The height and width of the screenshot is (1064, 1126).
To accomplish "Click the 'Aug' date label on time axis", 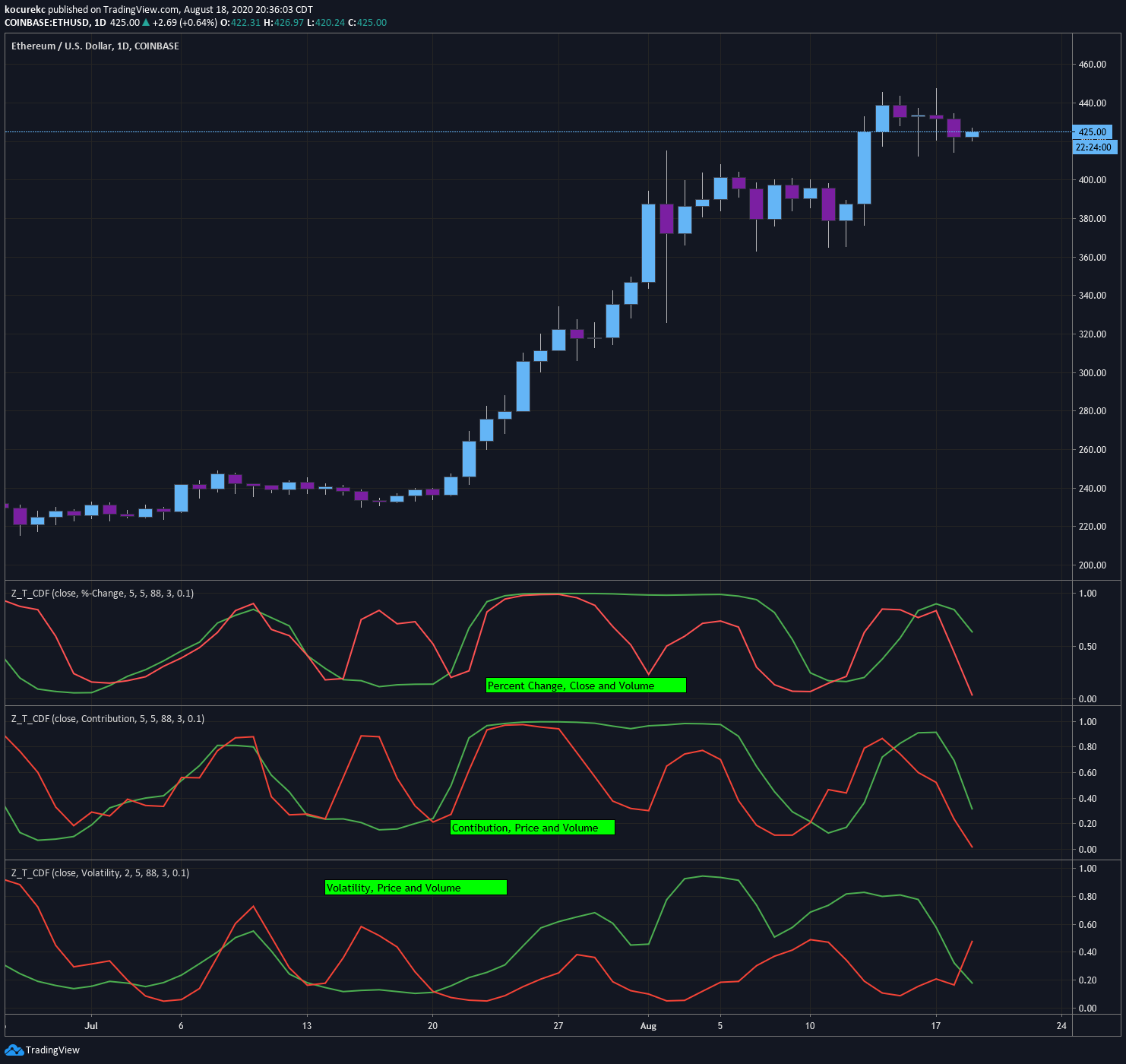I will (648, 1026).
